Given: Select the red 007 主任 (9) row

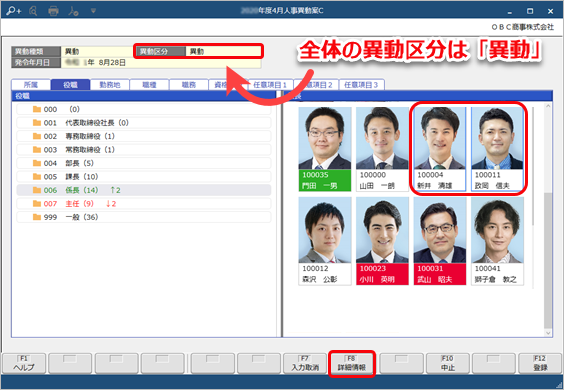Looking at the screenshot, I should point(144,204).
